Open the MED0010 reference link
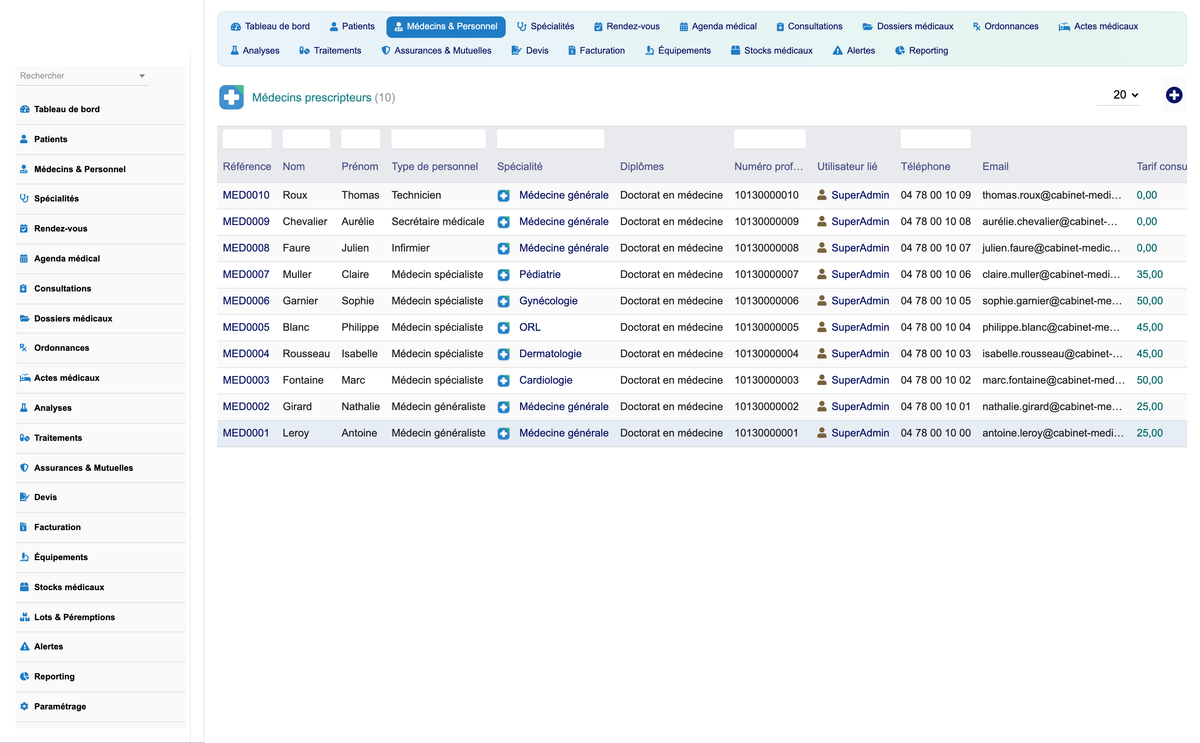 [x=246, y=195]
